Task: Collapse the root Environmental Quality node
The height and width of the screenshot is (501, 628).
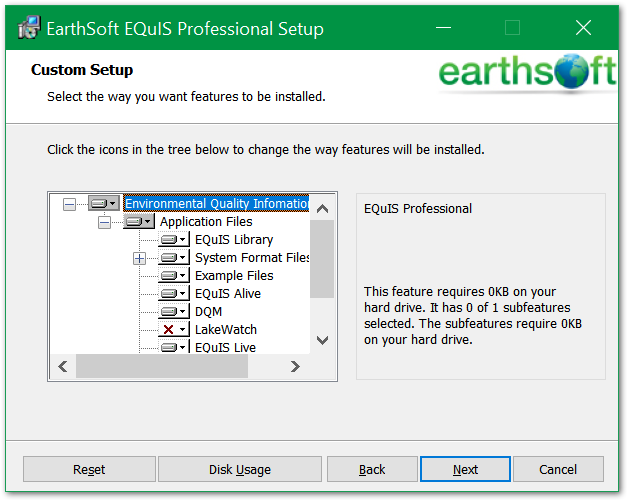Action: point(69,204)
